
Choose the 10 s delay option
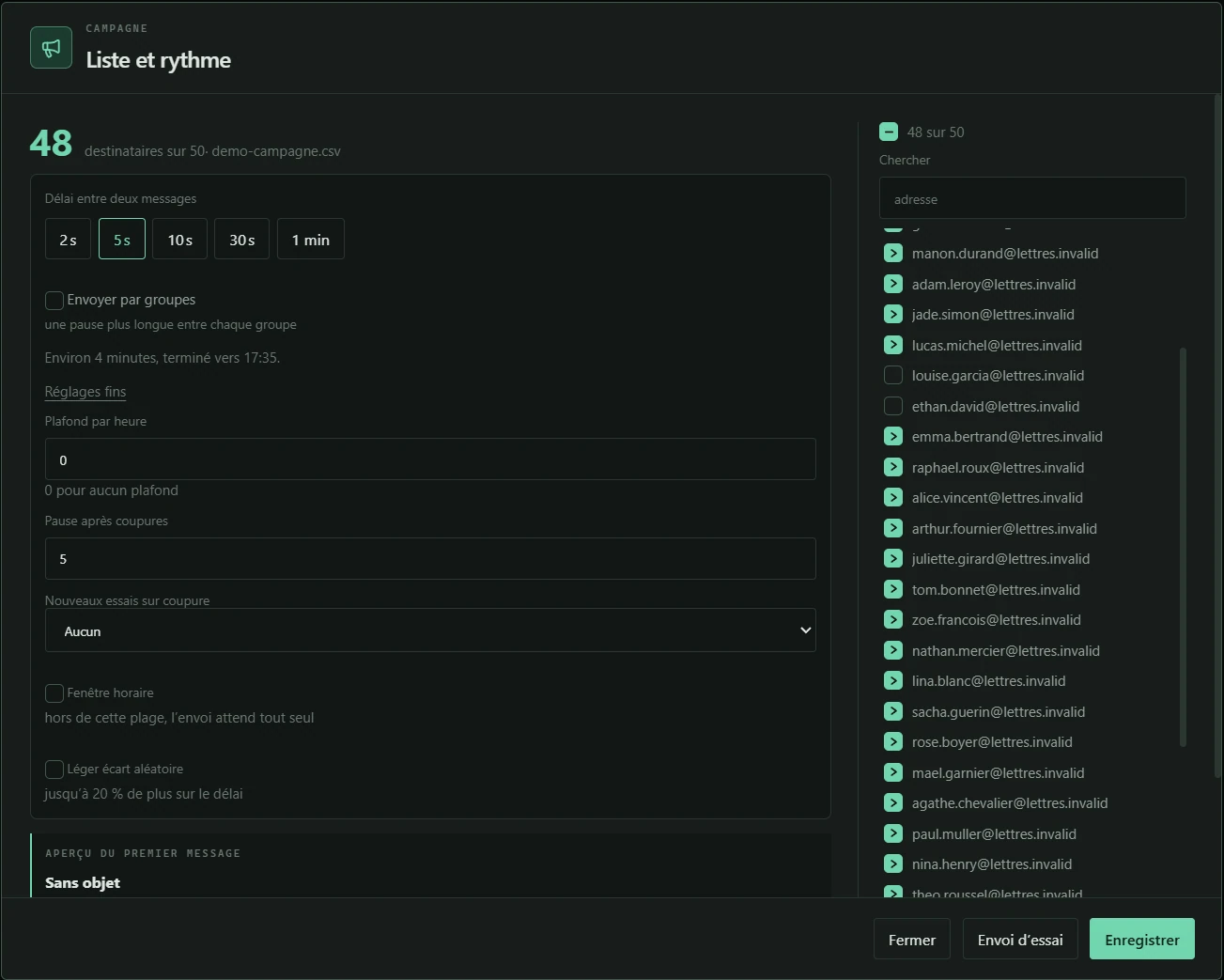click(x=179, y=239)
